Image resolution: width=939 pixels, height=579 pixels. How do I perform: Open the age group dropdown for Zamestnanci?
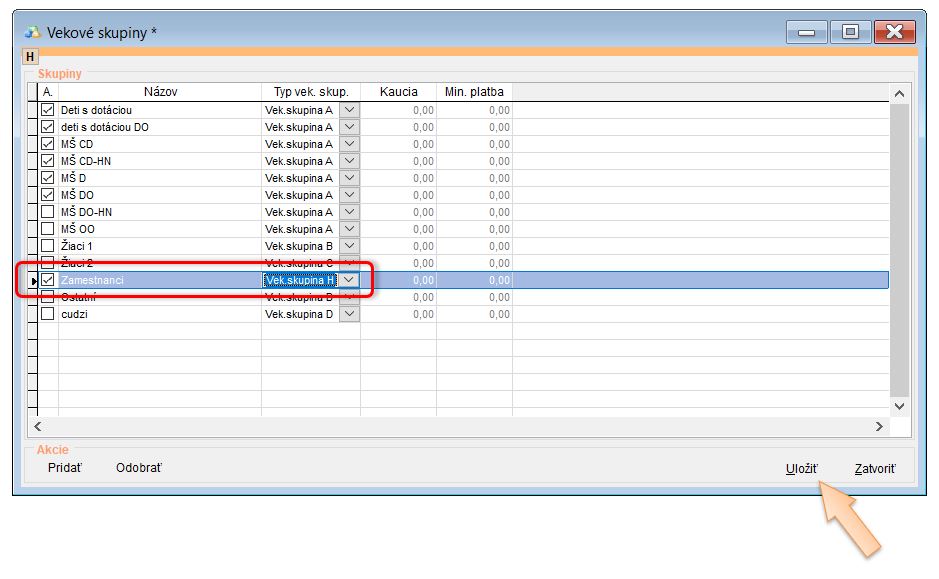tap(349, 280)
